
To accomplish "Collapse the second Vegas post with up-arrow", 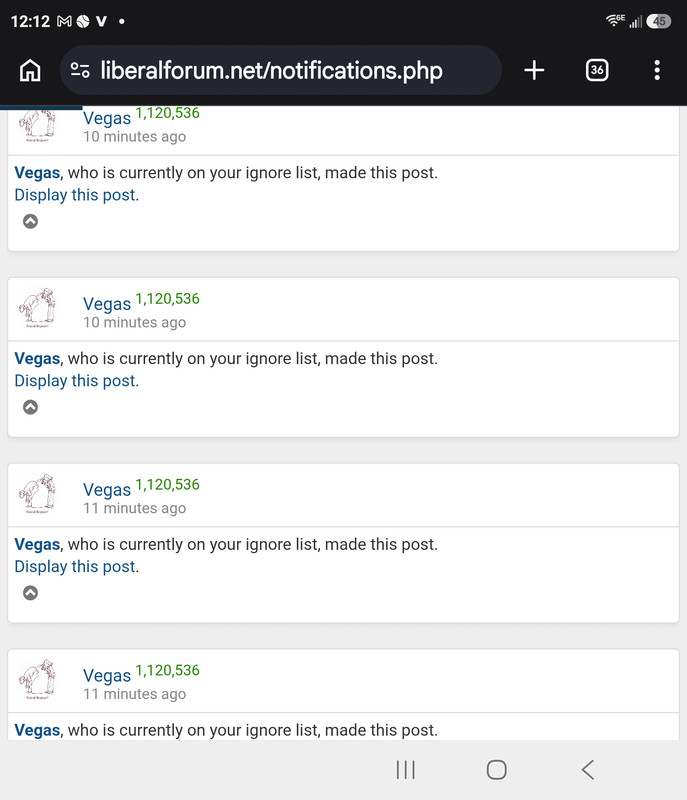I will 31,407.
